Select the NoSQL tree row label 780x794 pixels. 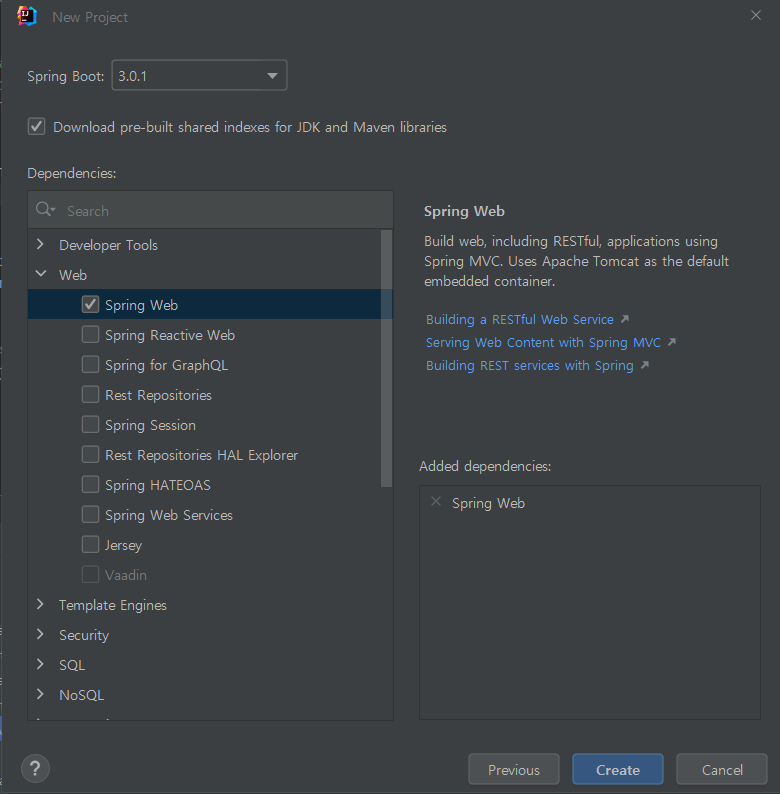click(x=82, y=695)
